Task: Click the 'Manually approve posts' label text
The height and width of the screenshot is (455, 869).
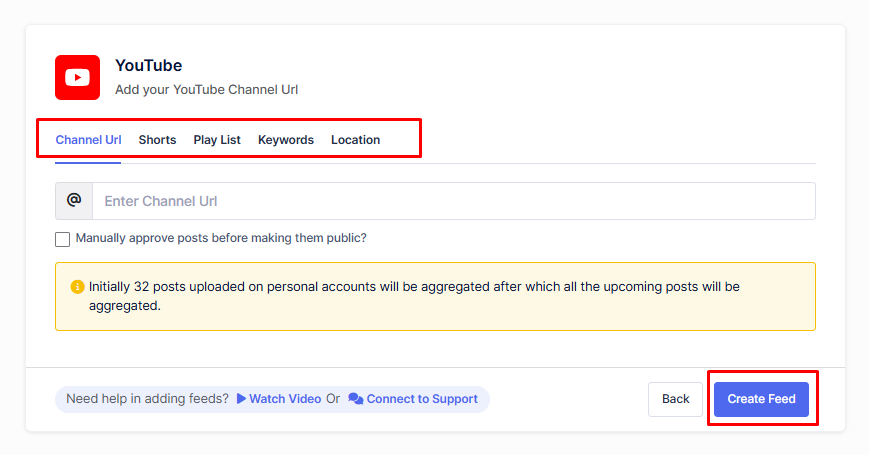Action: point(221,238)
